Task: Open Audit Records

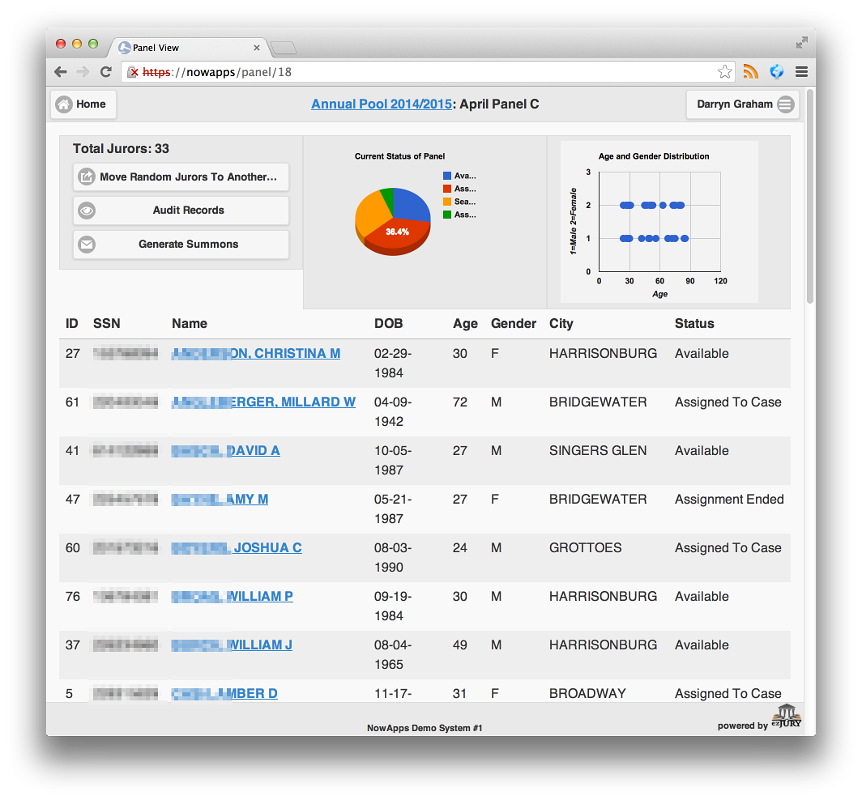Action: [181, 211]
